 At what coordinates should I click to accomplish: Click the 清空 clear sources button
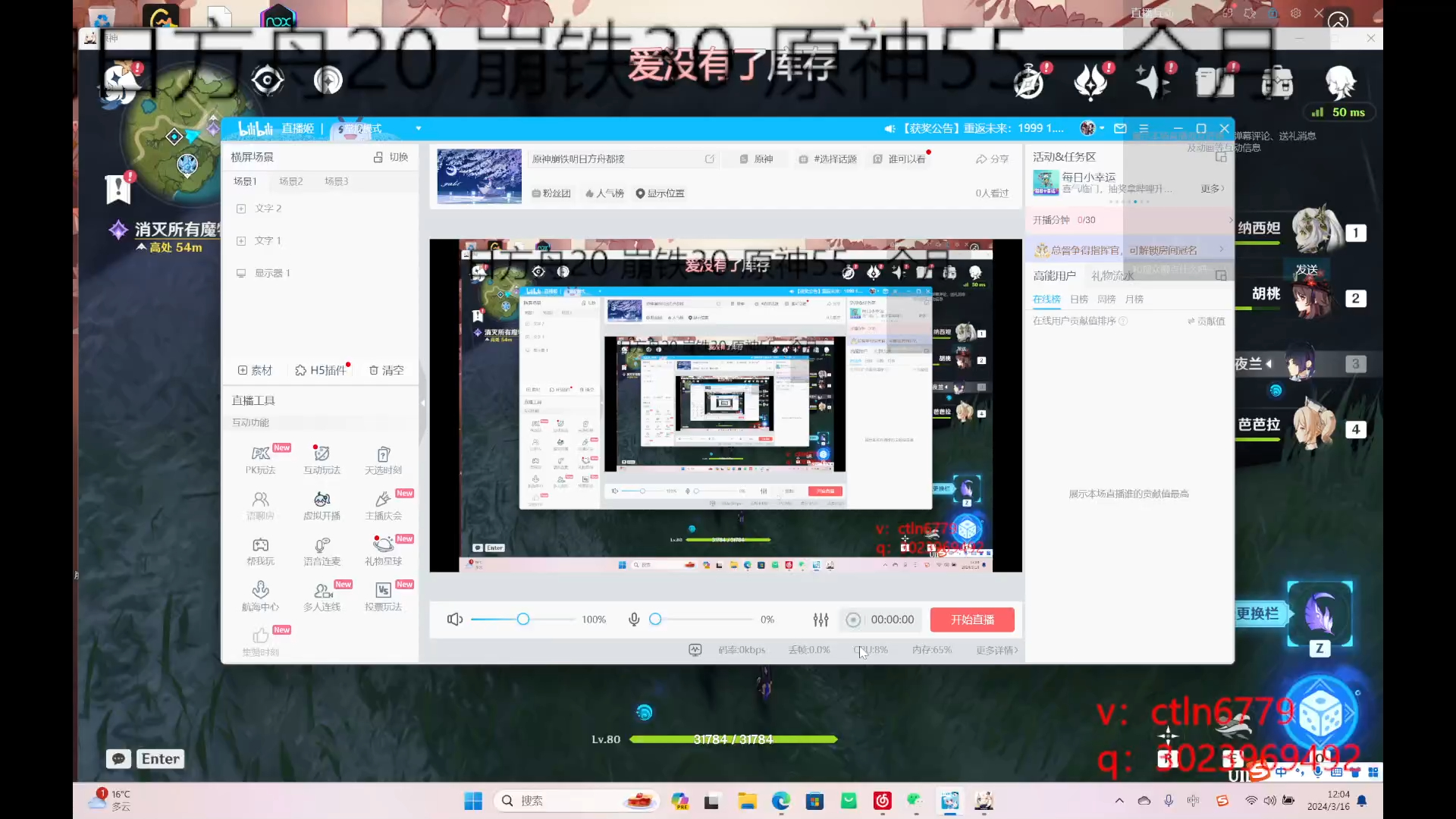[x=386, y=370]
